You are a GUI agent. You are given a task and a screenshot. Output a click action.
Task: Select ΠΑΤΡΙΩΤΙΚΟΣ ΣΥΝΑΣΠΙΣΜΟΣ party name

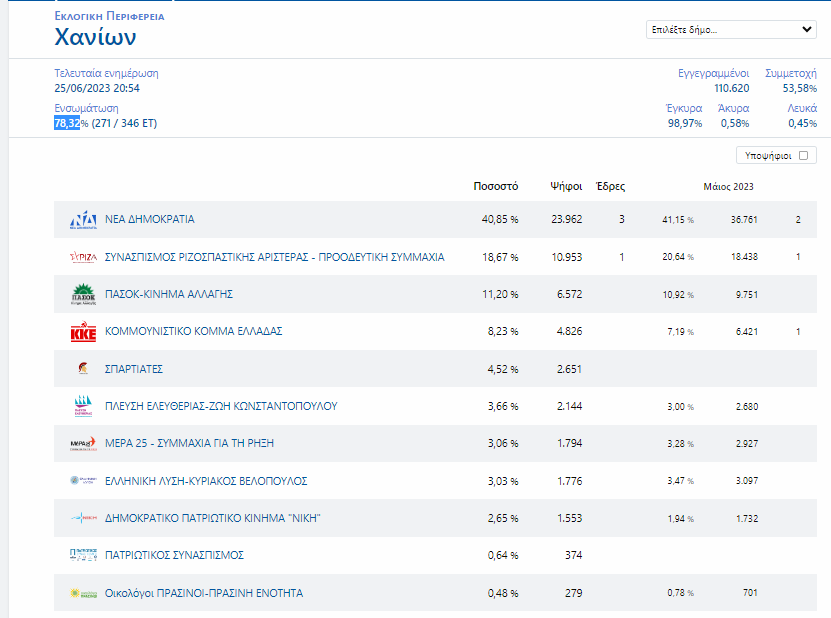[x=174, y=555]
